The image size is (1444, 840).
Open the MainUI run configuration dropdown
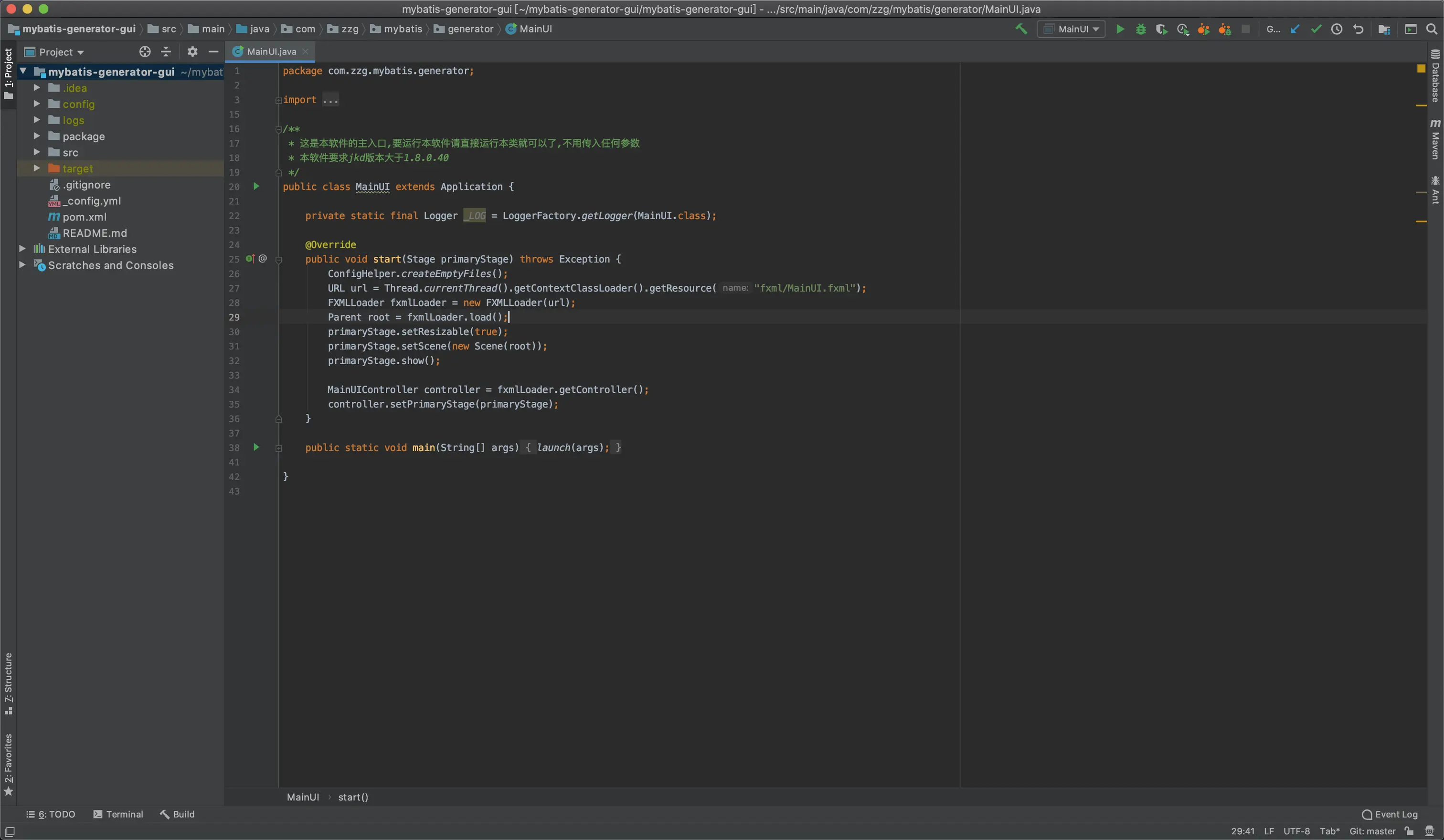pos(1071,29)
